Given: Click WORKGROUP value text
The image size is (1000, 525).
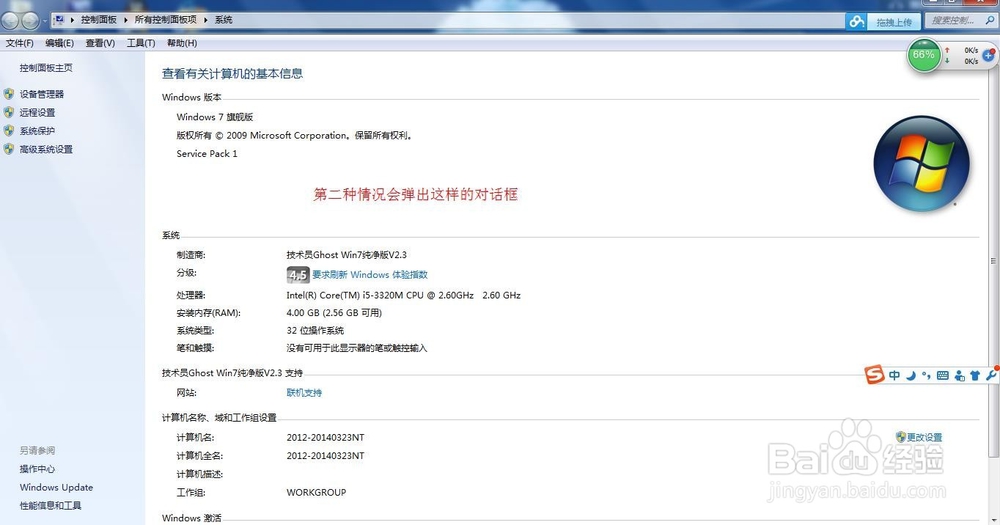Looking at the screenshot, I should (316, 492).
